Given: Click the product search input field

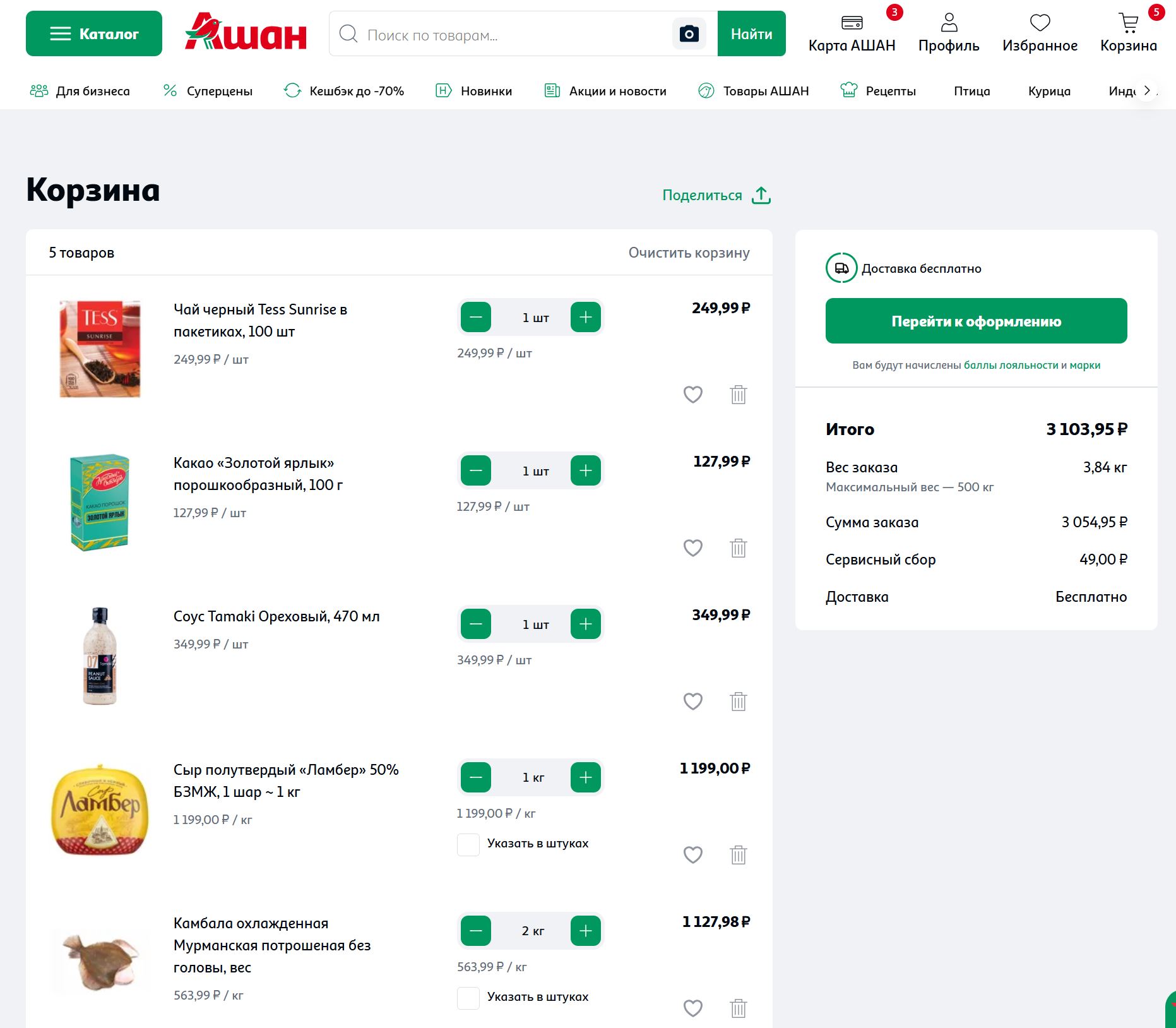Looking at the screenshot, I should [x=505, y=34].
